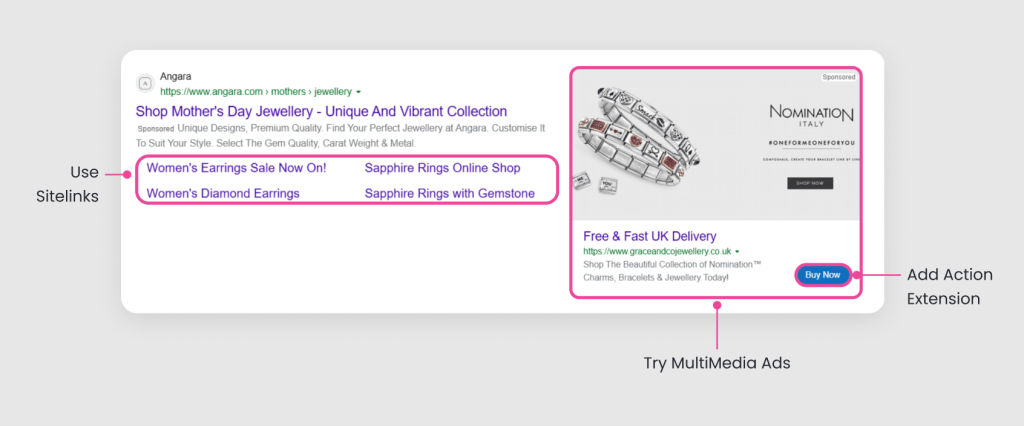Click the https://www.graceandcojewellery.co.uk URL text
Viewport: 1024px width, 426px height.
coord(656,251)
